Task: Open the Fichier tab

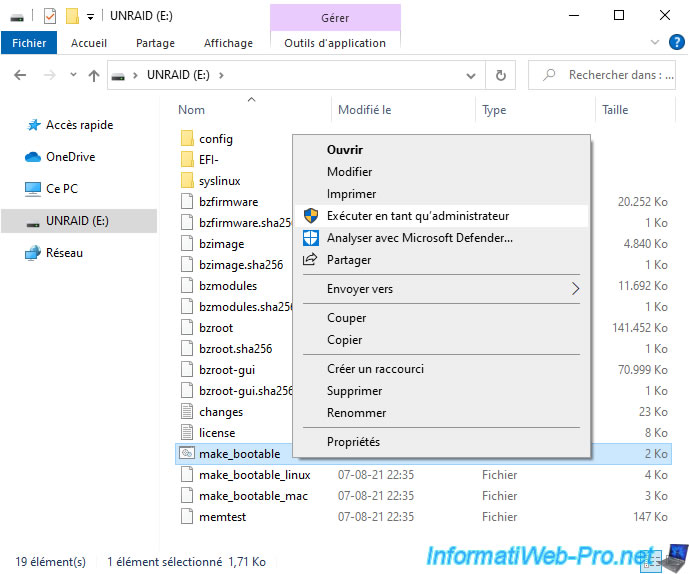Action: pyautogui.click(x=29, y=43)
